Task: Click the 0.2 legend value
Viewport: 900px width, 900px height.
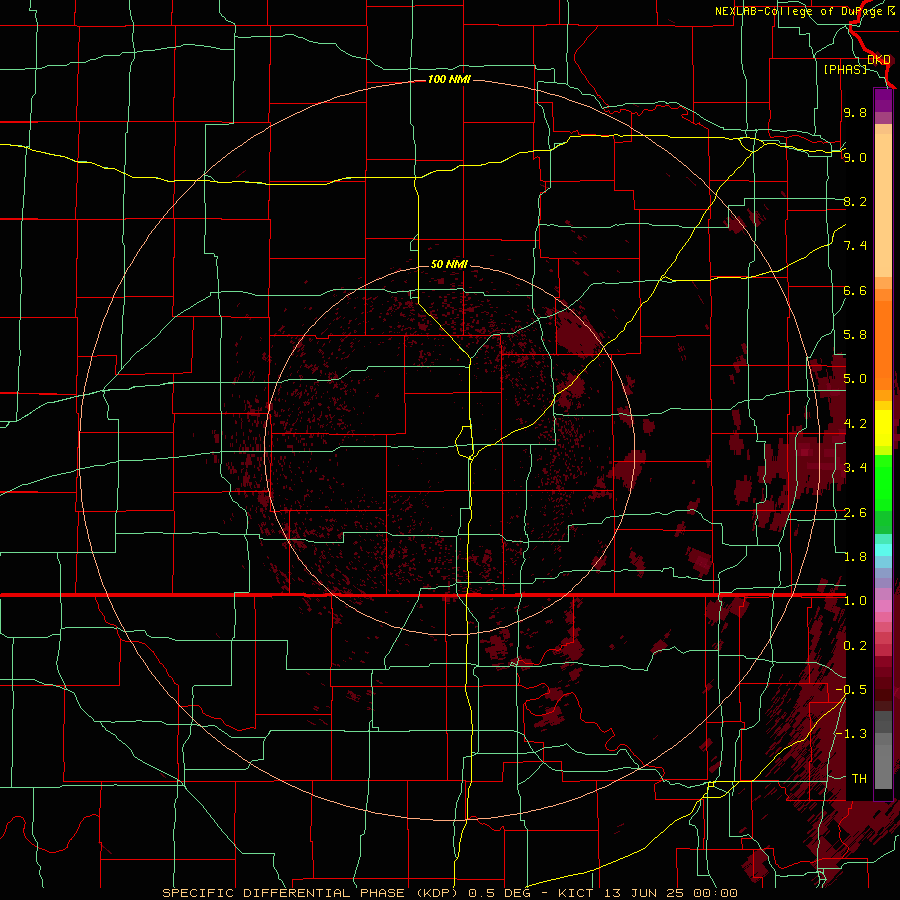Action: tap(855, 646)
